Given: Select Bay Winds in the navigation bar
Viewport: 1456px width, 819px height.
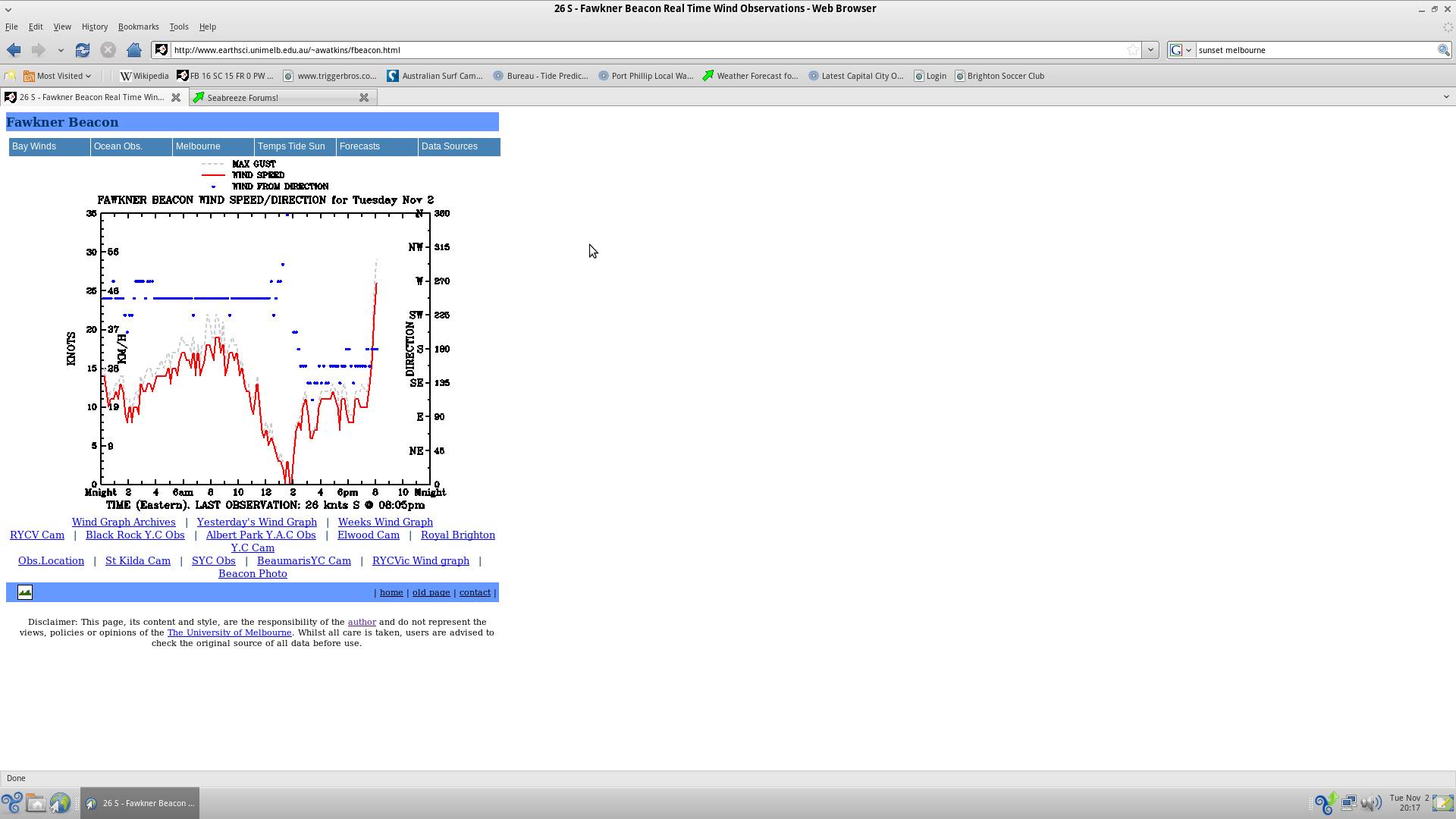Looking at the screenshot, I should 33,146.
